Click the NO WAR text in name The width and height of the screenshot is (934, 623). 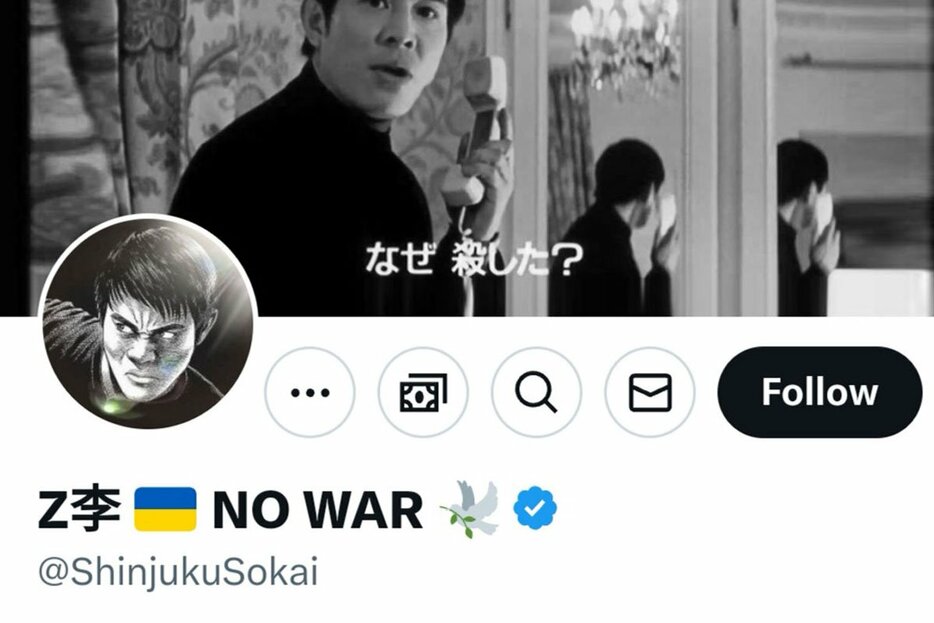coord(318,510)
